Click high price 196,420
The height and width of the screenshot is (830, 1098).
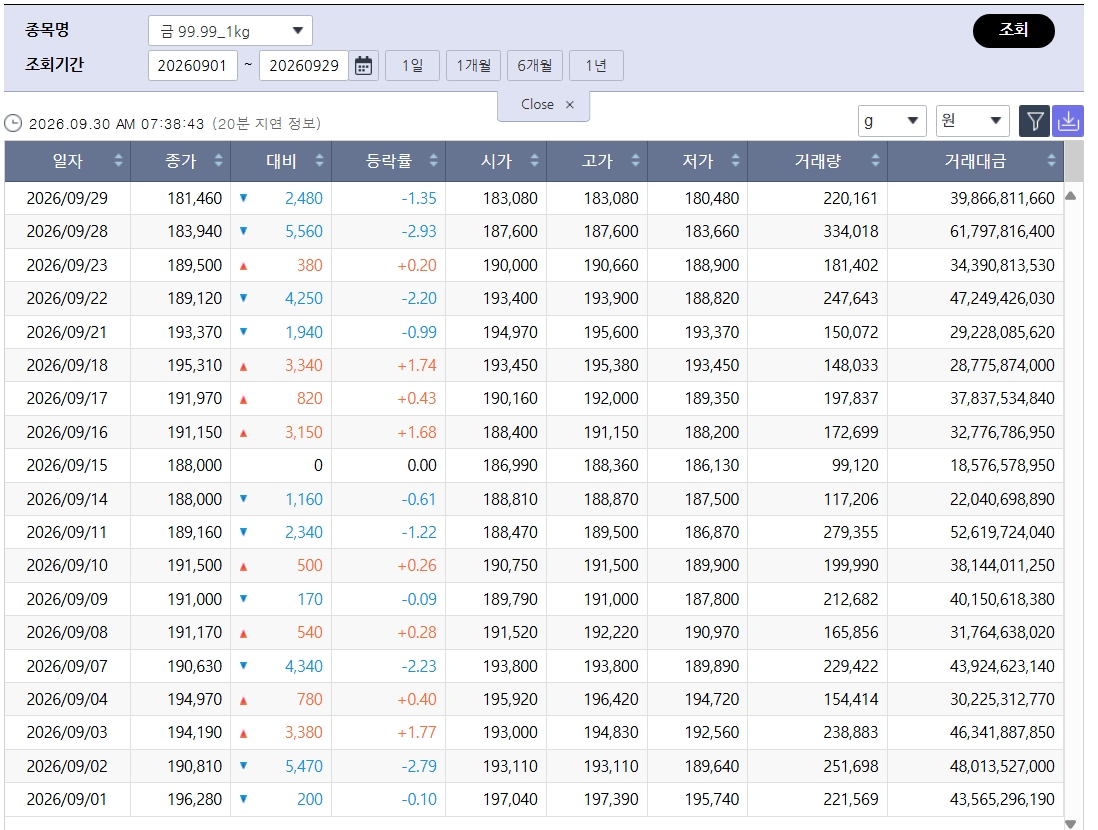(611, 699)
